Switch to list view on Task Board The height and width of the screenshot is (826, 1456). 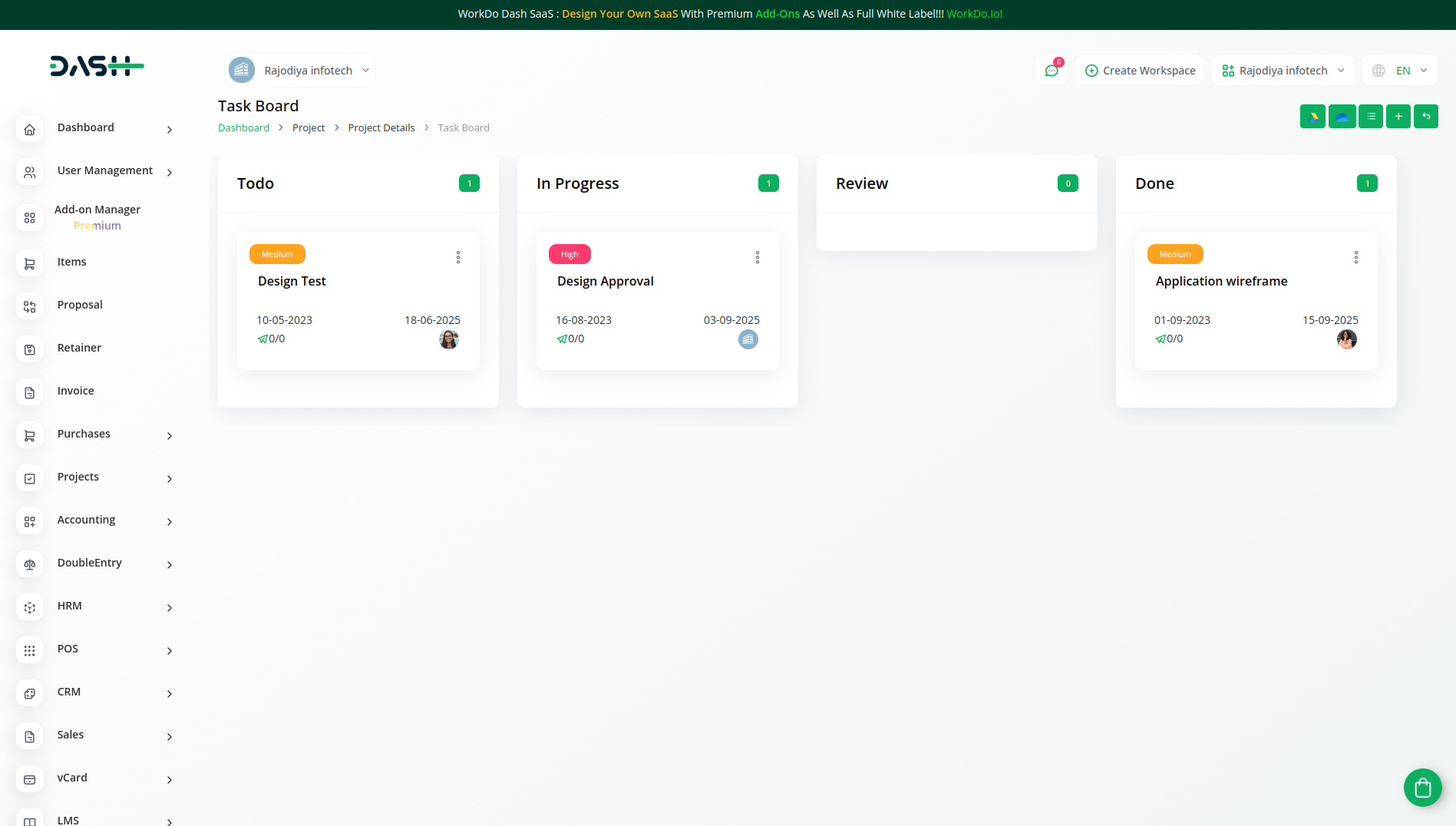click(x=1371, y=116)
